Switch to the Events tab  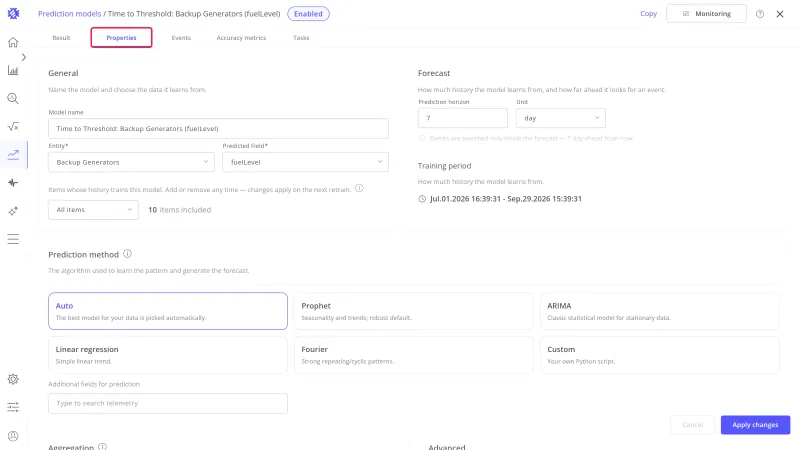181,38
